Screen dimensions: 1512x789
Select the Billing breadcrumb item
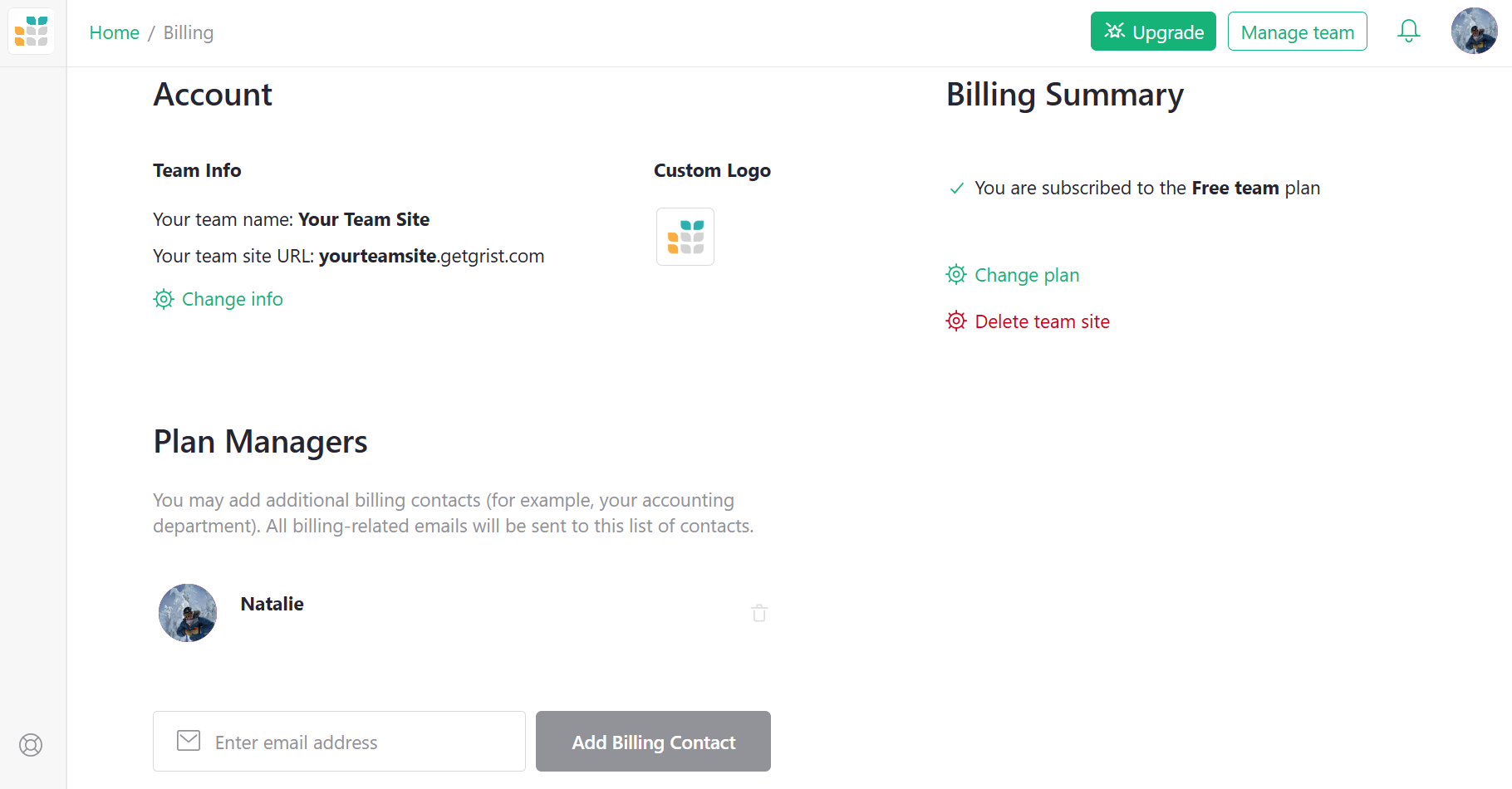coord(188,32)
